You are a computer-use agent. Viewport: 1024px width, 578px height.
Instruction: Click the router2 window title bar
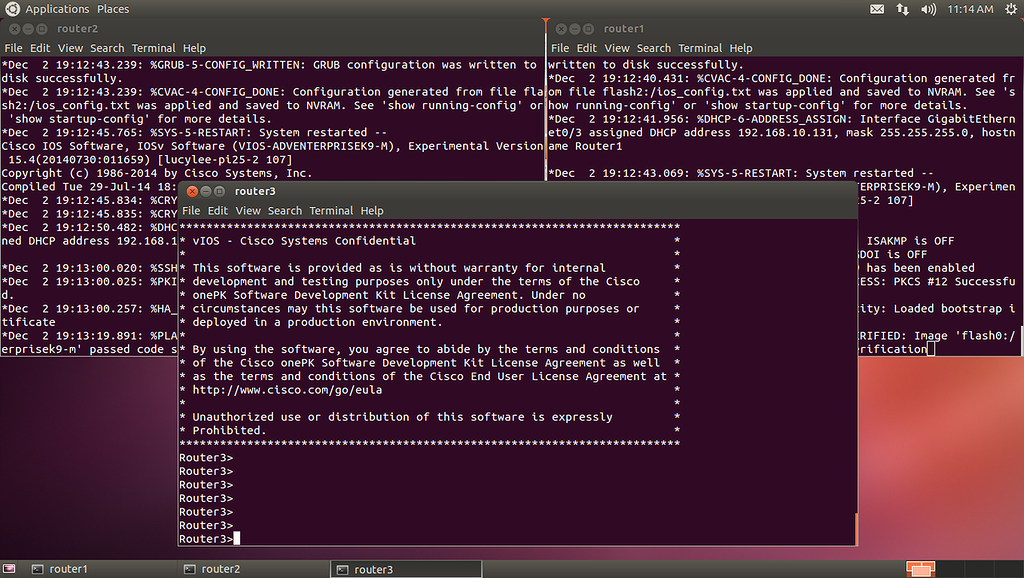pyautogui.click(x=272, y=29)
